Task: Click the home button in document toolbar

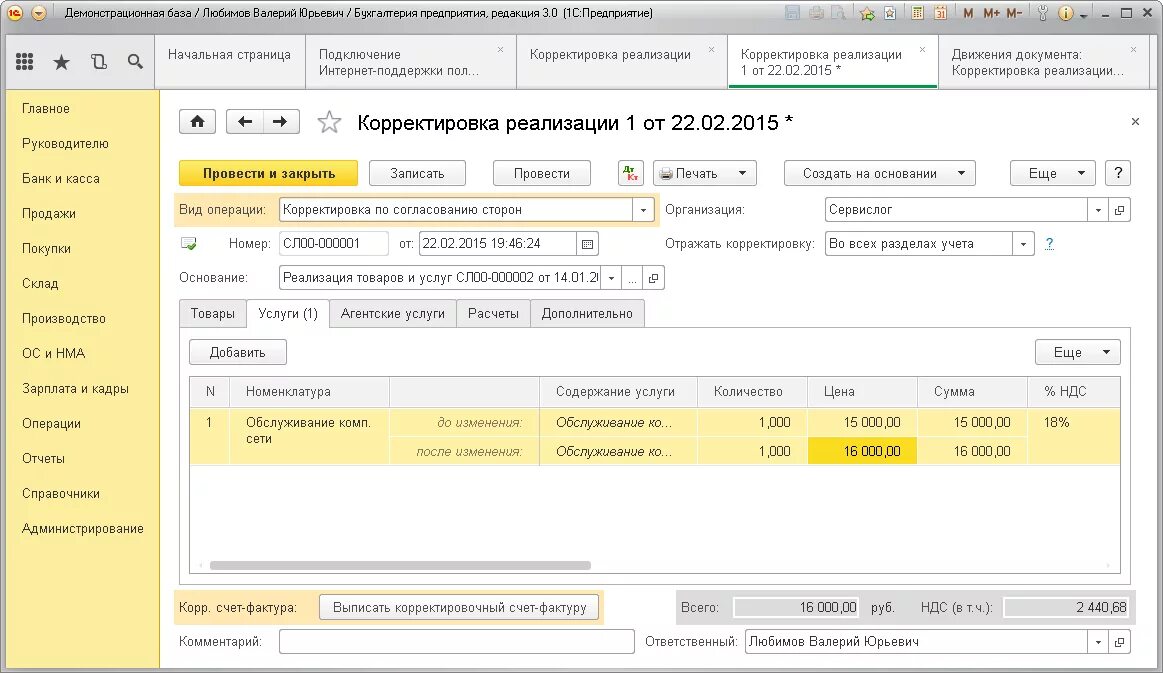Action: point(197,122)
